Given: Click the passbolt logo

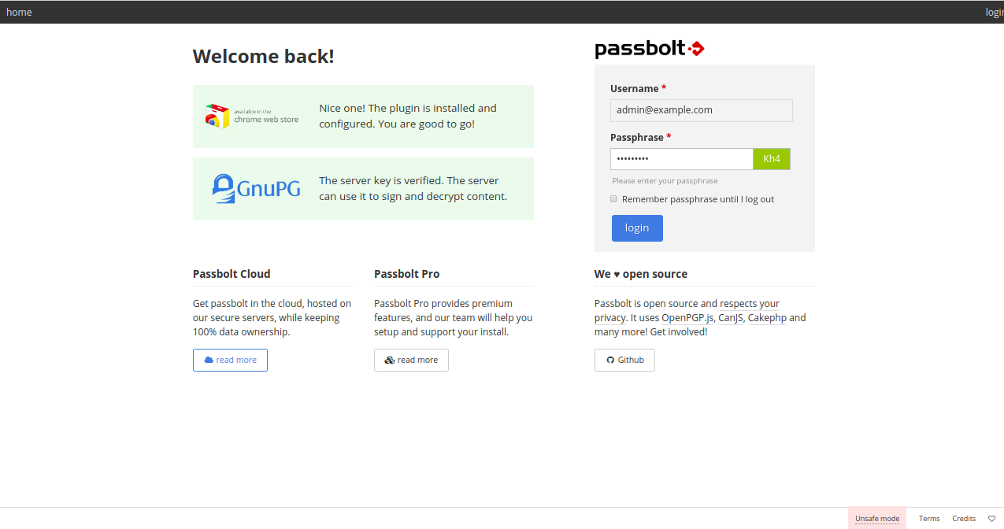Looking at the screenshot, I should point(649,49).
